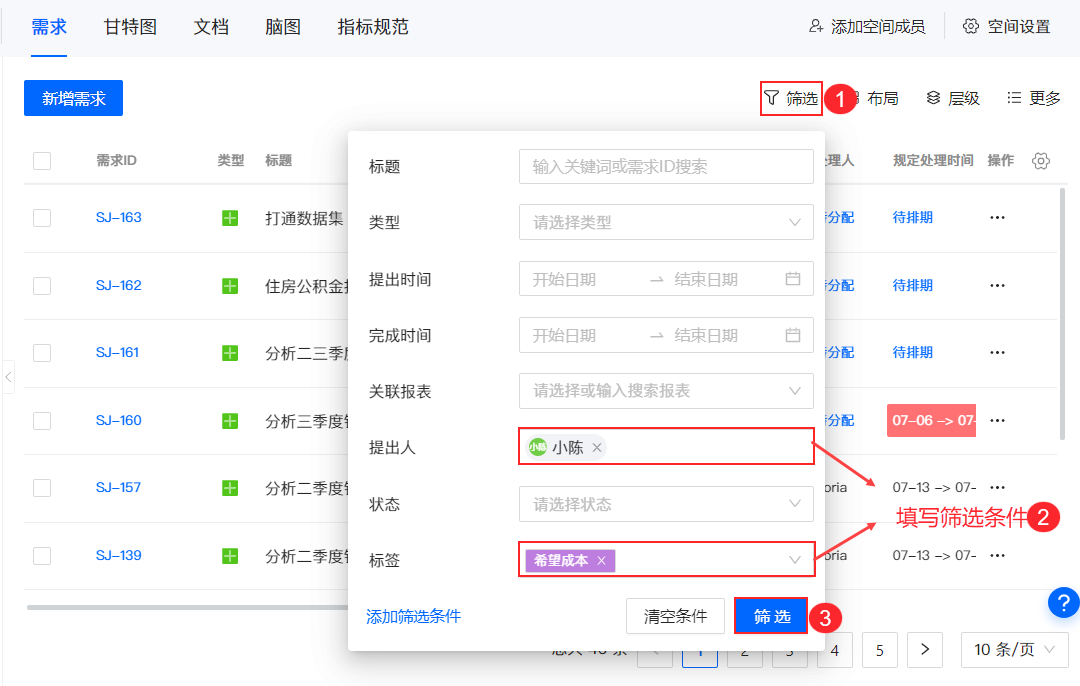Click the green type icon of SJ-139
The height and width of the screenshot is (686, 1080).
[x=230, y=556]
